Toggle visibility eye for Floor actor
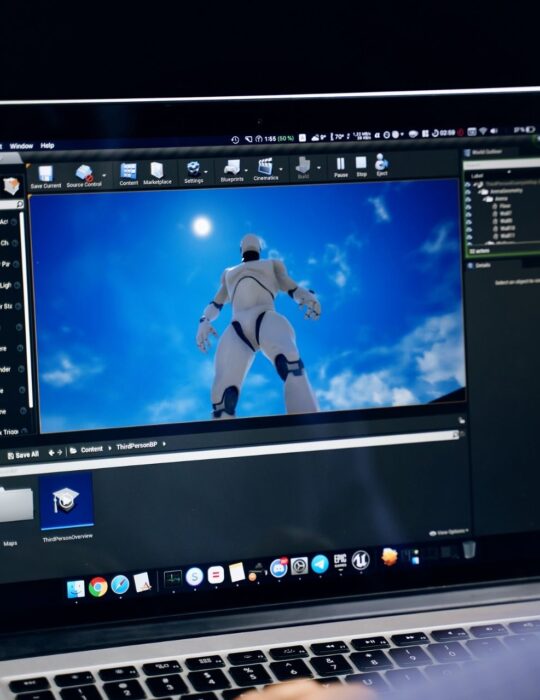The width and height of the screenshot is (540, 700). point(468,207)
